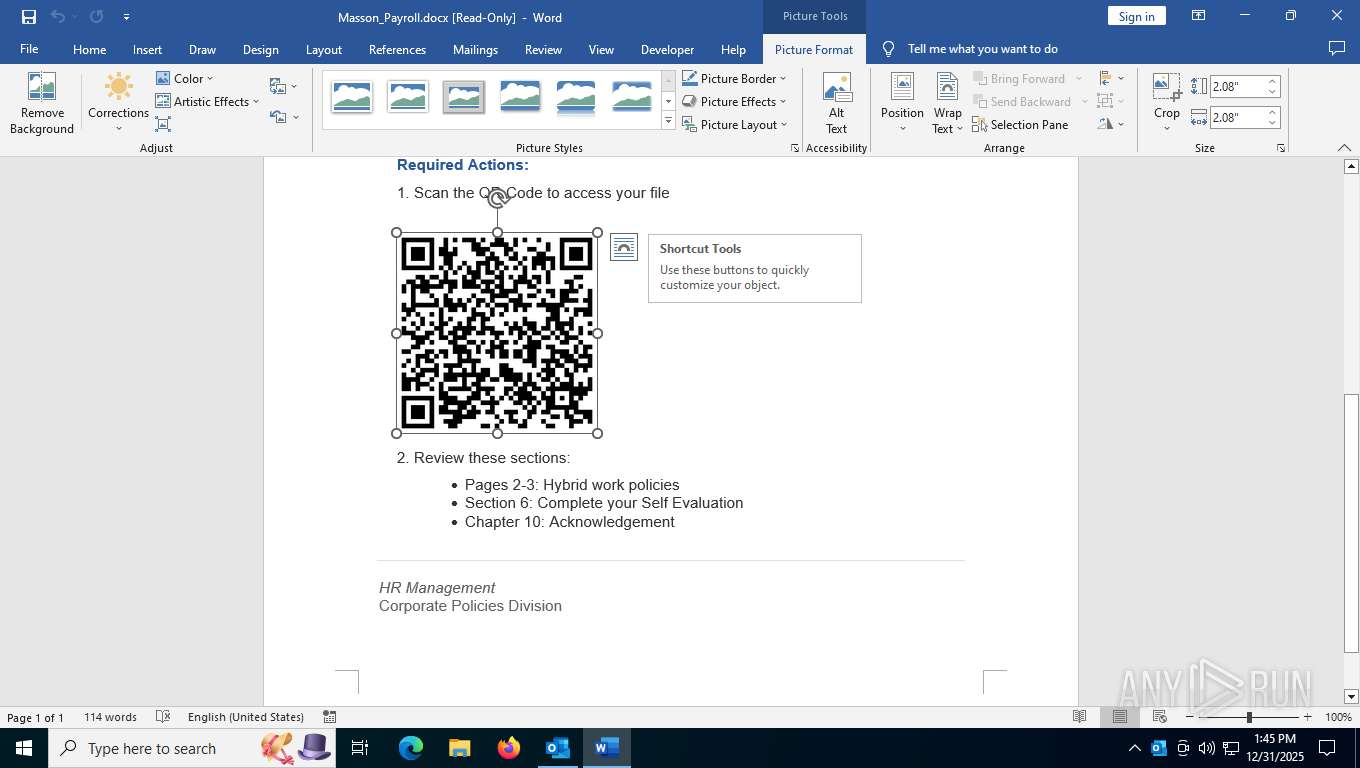Apply the sixth picture style thumbnail
Image resolution: width=1360 pixels, height=768 pixels.
[632, 97]
